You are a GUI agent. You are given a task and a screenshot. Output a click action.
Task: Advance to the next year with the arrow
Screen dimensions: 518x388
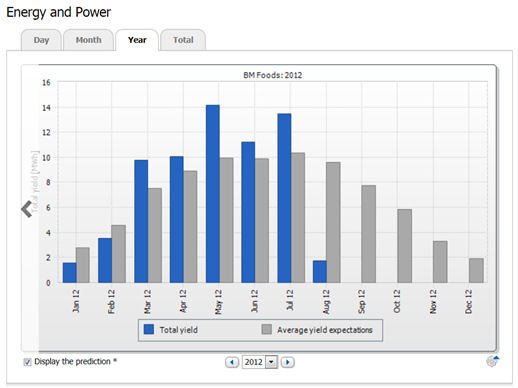288,362
